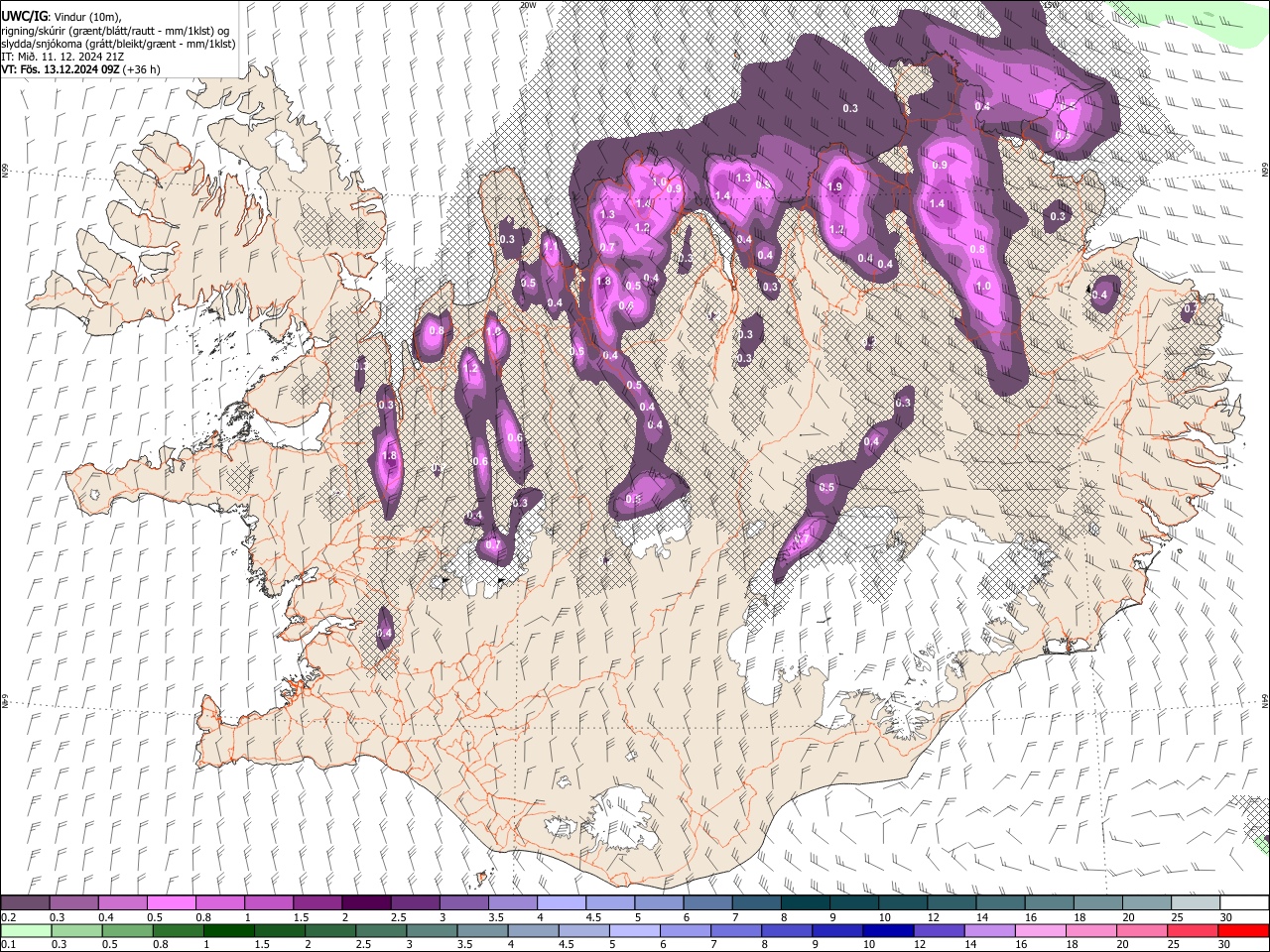Viewport: 1270px width, 952px height.
Task: Pick the periwinkle rain swatch for 6–7
Action: (x=686, y=930)
